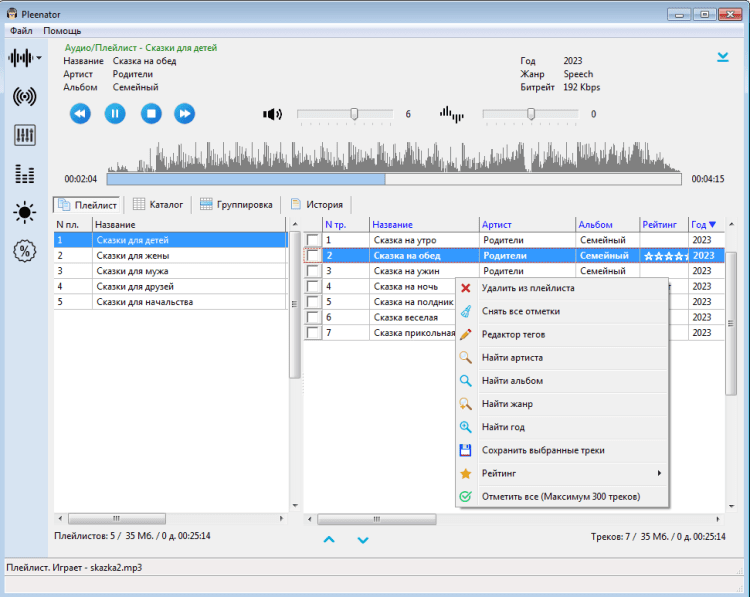Click the volume slider handle
The image size is (750, 597).
[354, 114]
